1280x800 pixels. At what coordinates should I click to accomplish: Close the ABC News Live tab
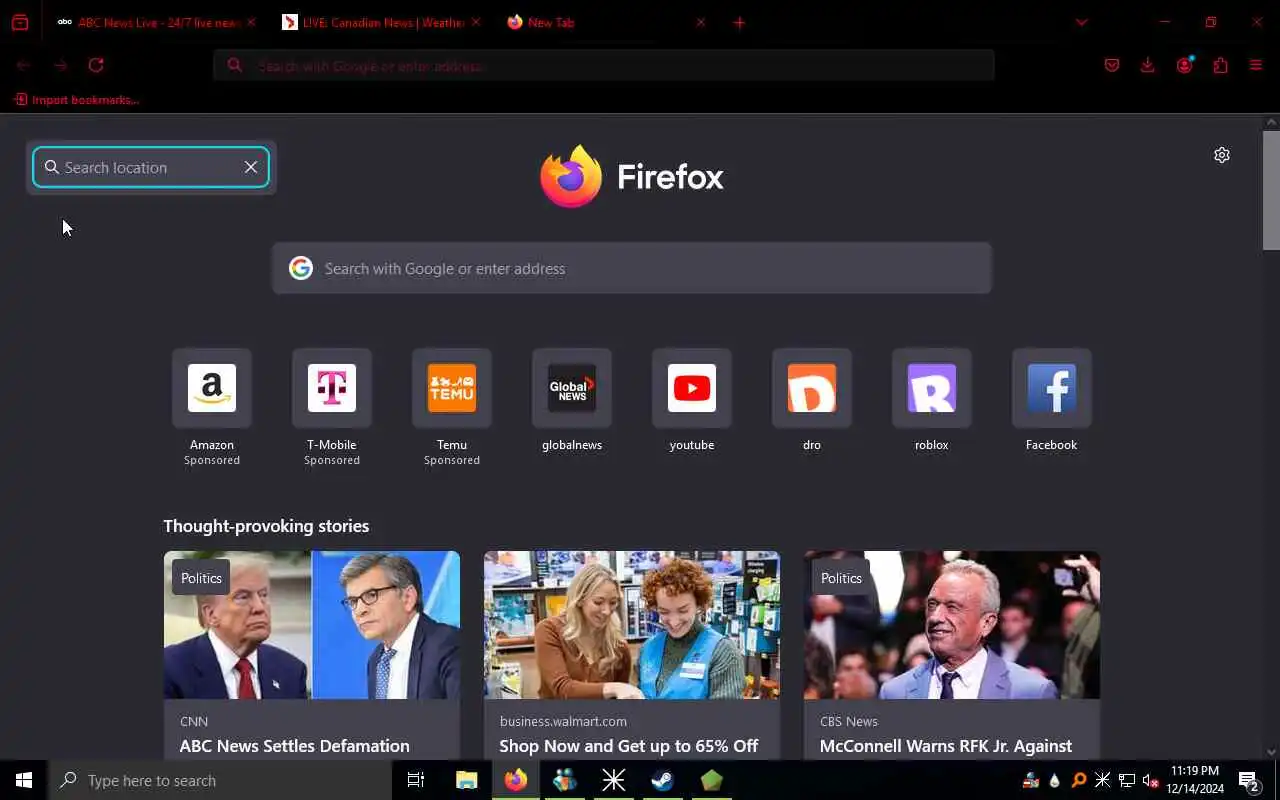click(251, 22)
